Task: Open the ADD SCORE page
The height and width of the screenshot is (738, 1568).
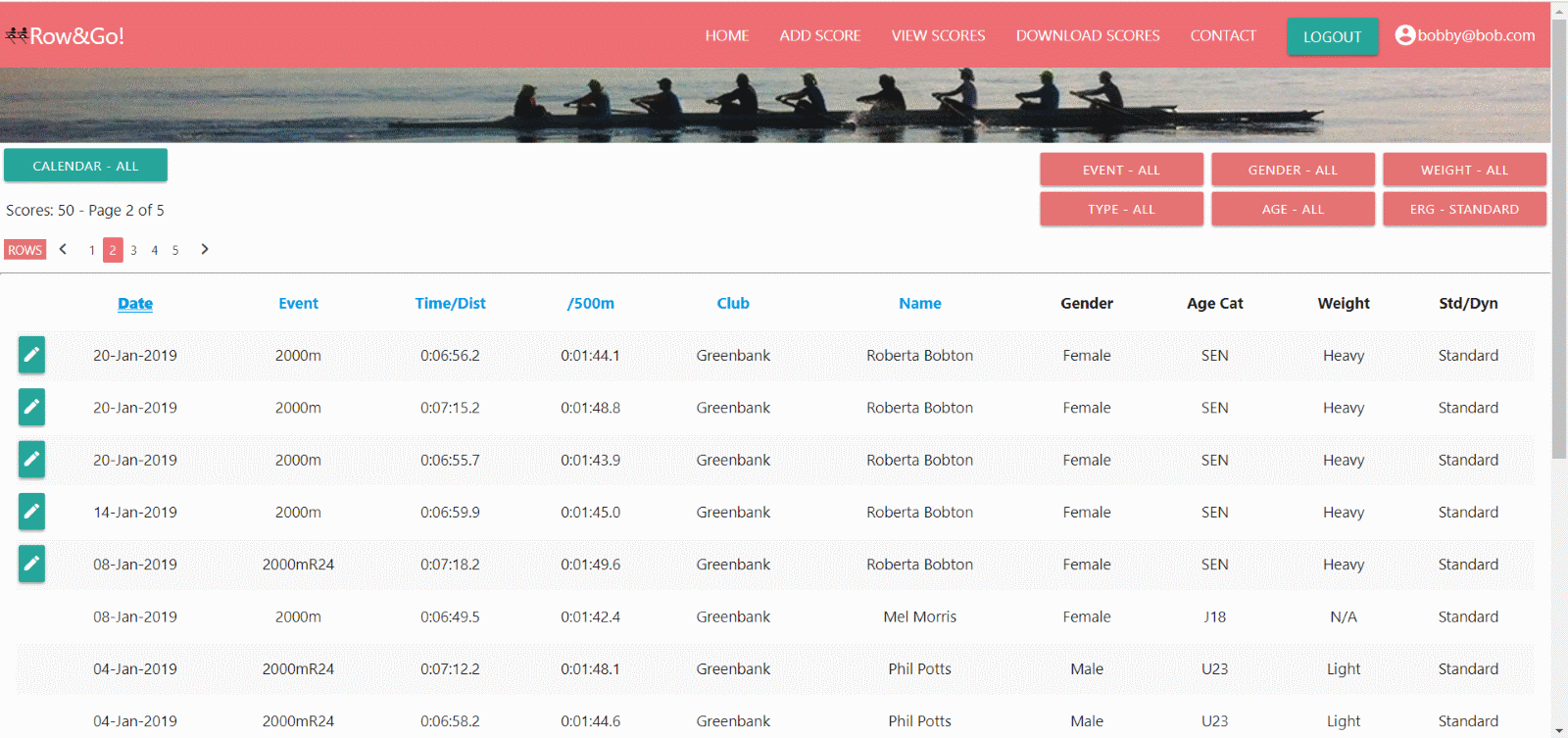Action: tap(819, 35)
